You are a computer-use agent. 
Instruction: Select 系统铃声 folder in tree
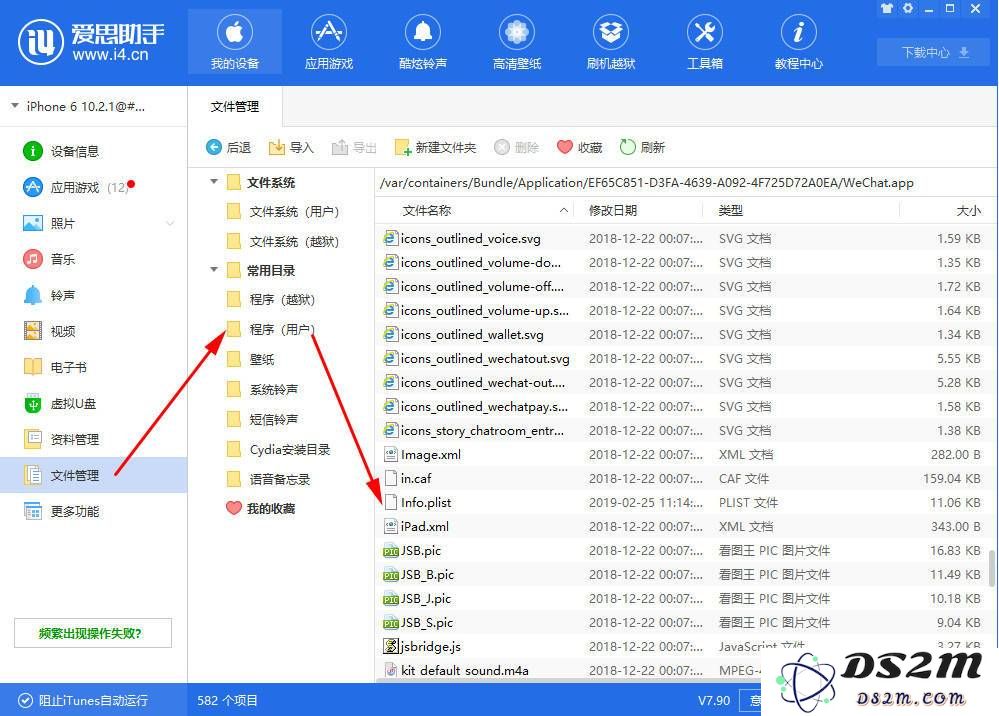262,389
